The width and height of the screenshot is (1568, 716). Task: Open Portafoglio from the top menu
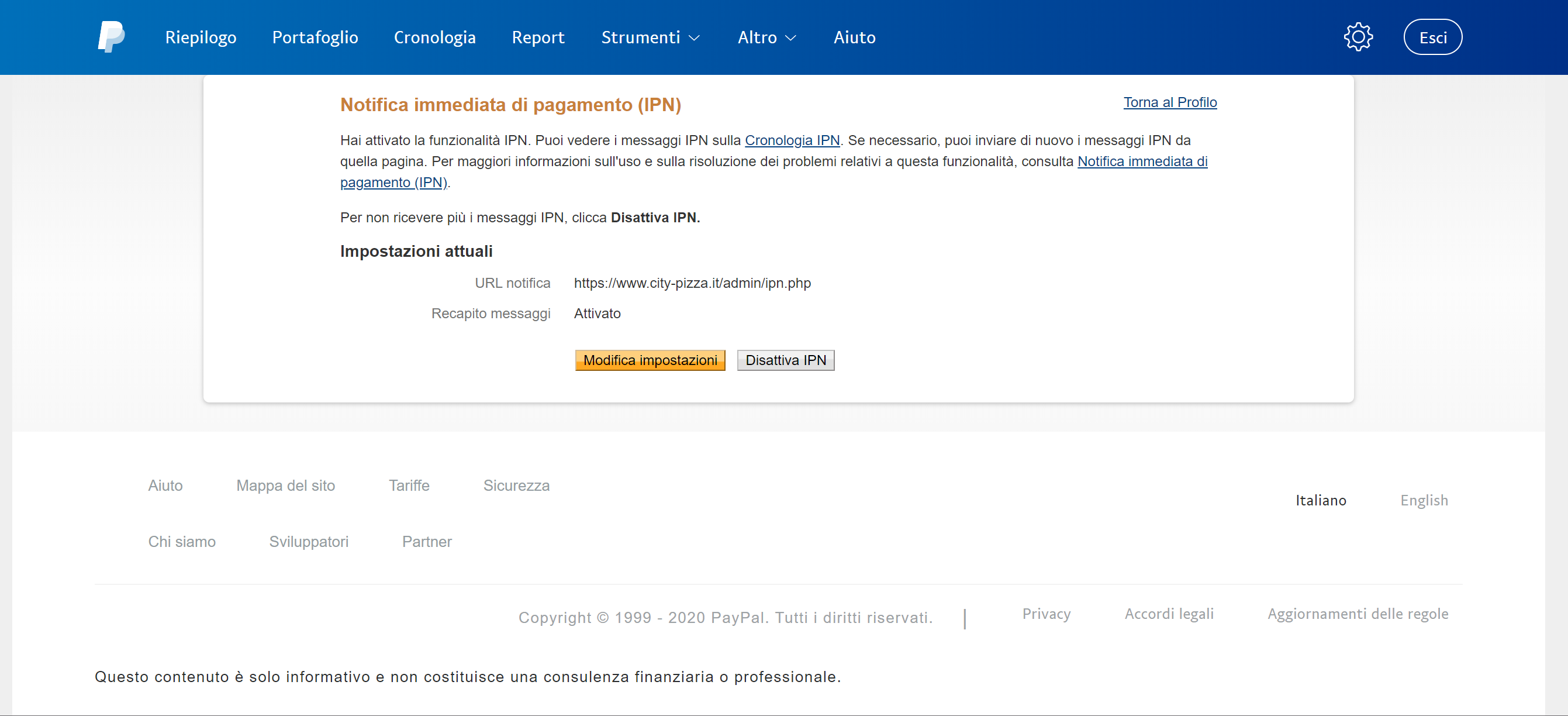(315, 37)
